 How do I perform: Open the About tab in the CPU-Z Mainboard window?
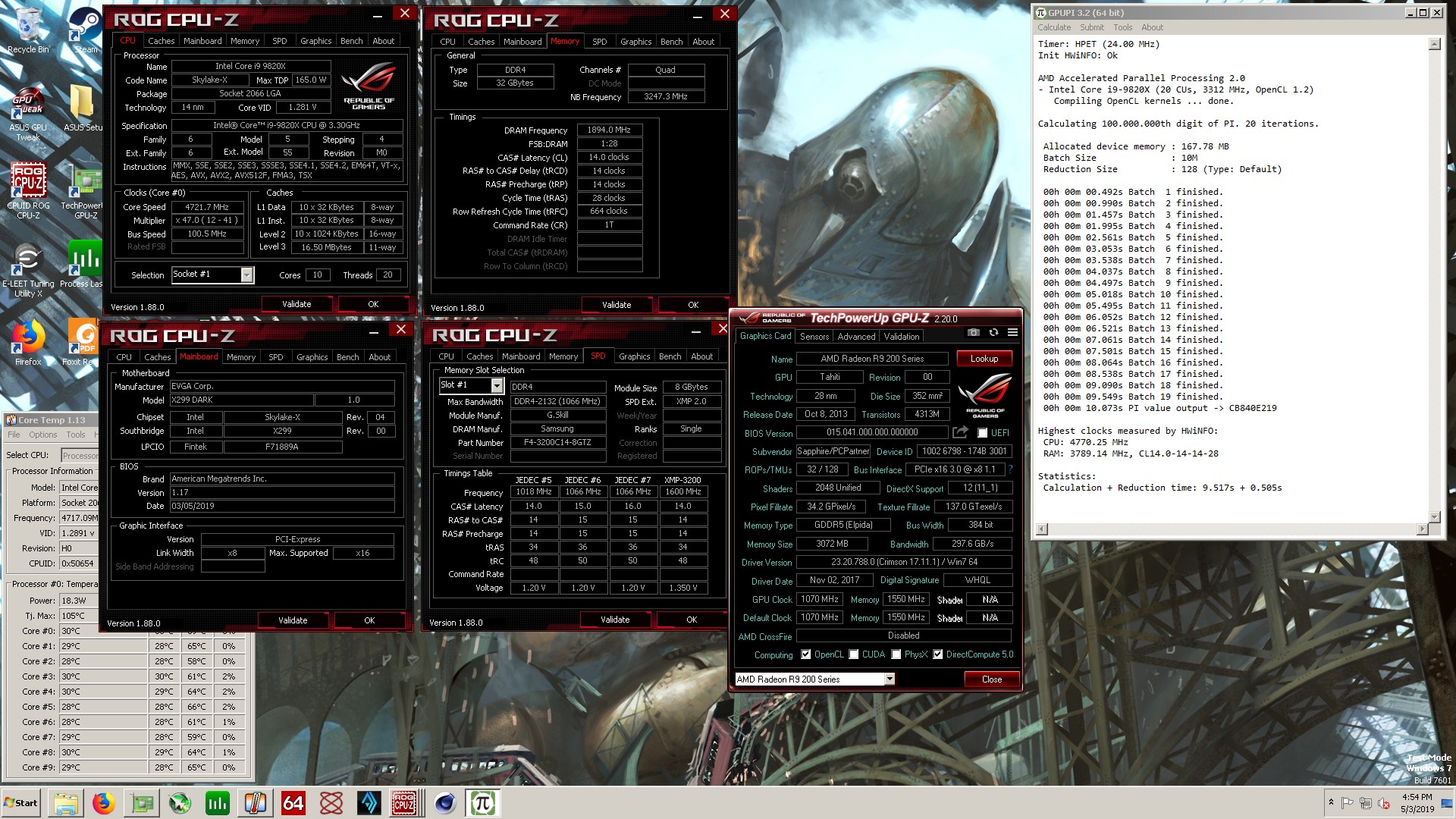coord(380,357)
